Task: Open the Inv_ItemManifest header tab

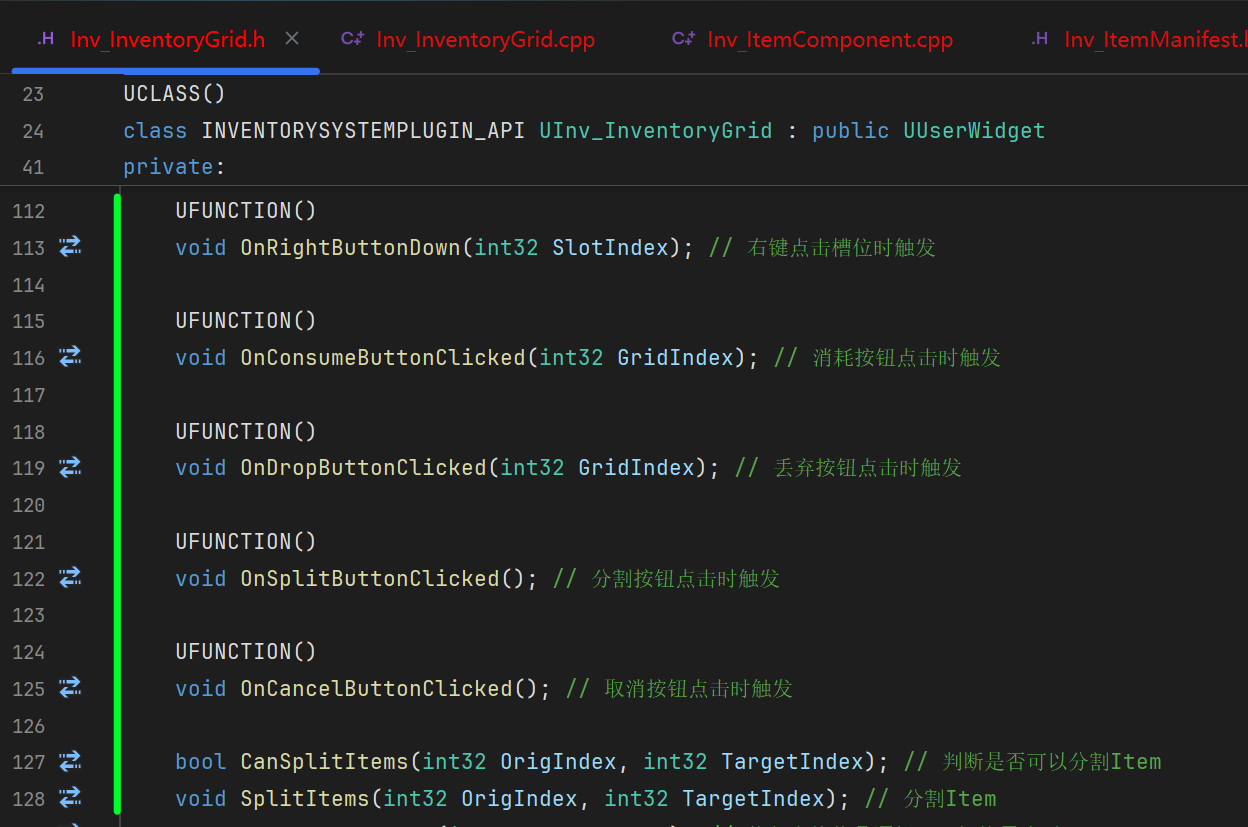Action: 1139,40
